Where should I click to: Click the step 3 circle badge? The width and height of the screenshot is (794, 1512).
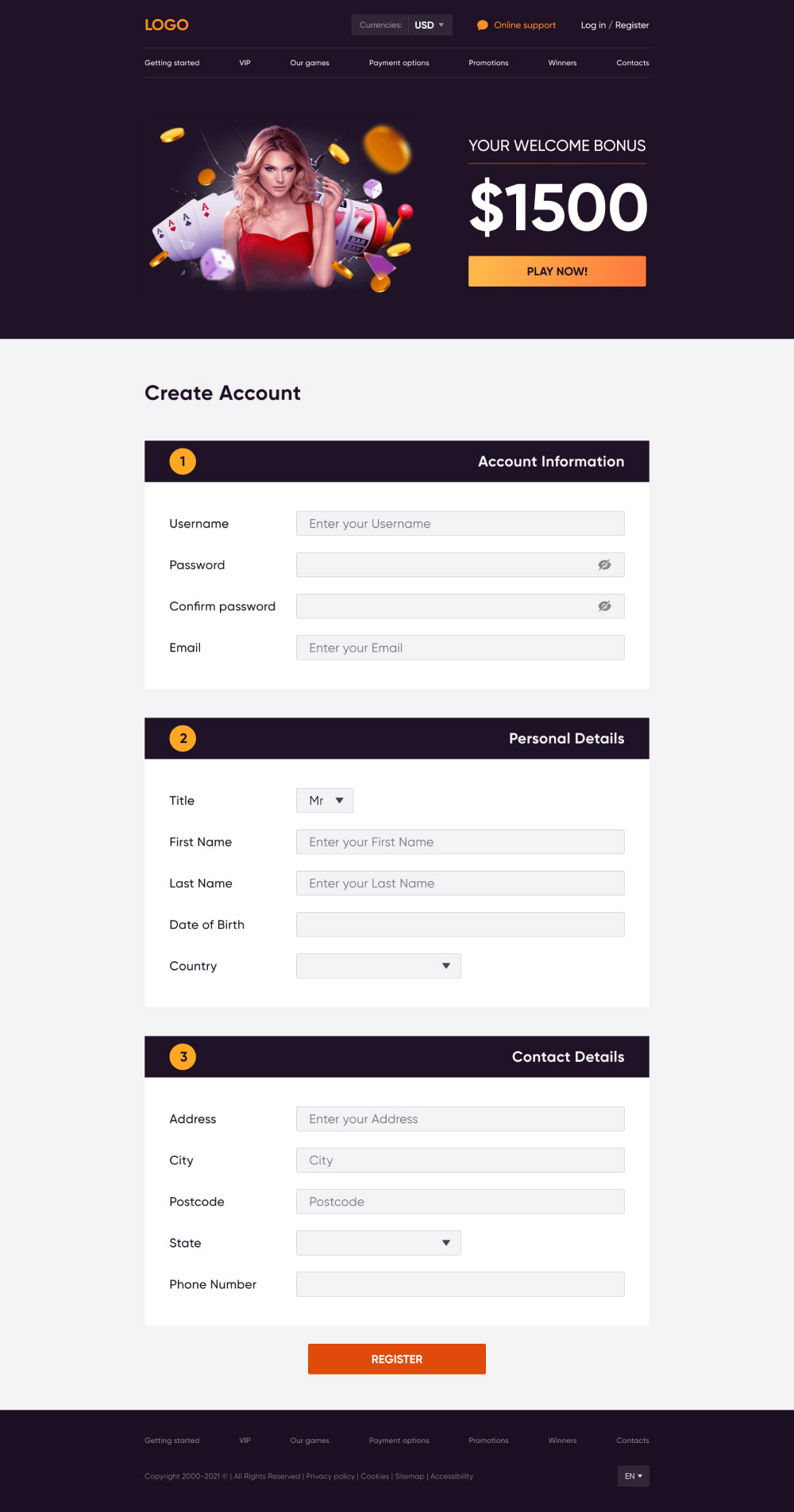183,1056
